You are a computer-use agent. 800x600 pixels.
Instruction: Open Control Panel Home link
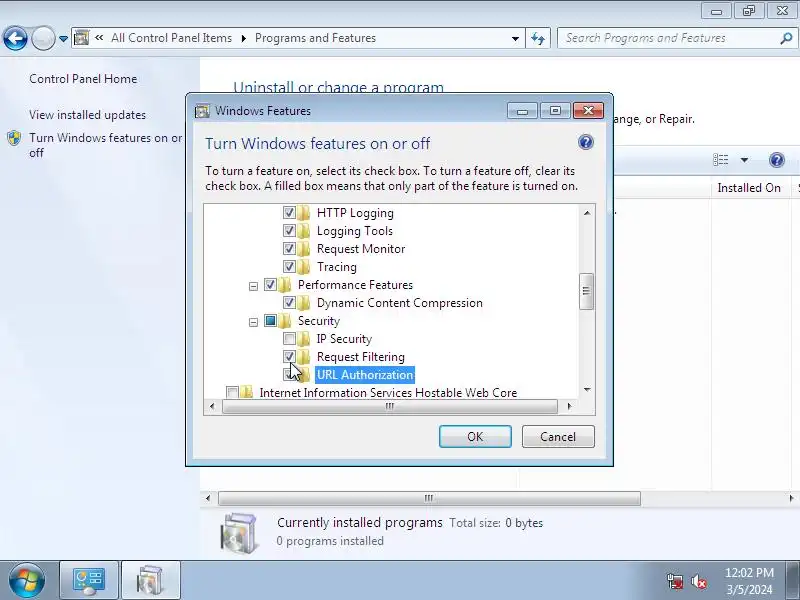(x=83, y=79)
